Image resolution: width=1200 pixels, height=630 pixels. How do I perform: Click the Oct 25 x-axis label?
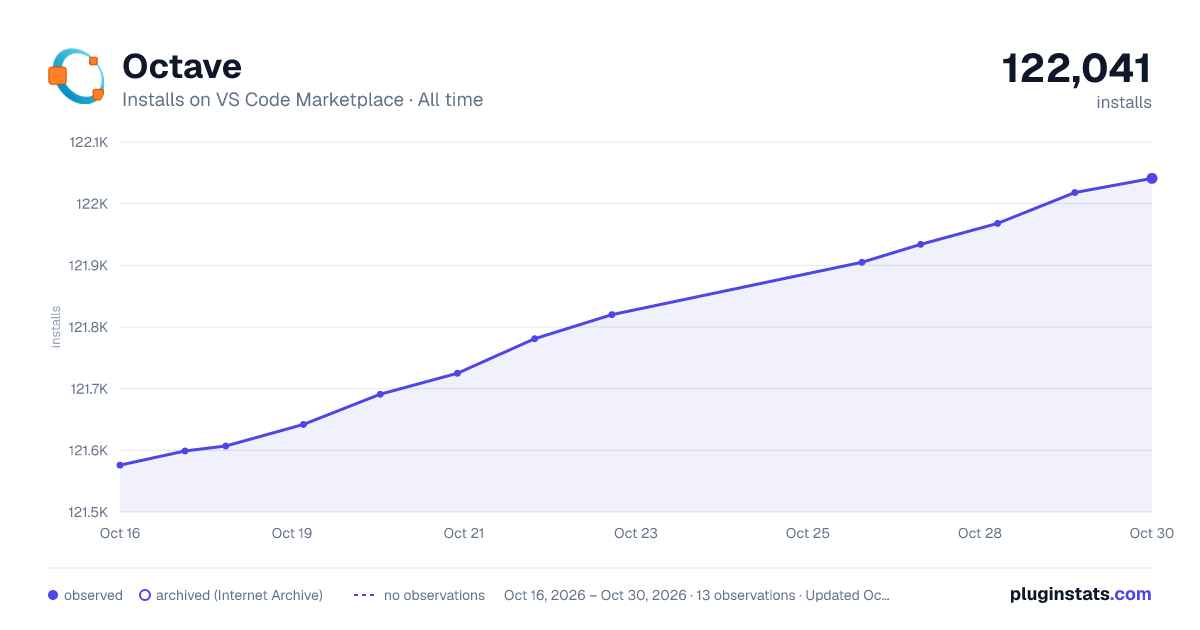808,533
